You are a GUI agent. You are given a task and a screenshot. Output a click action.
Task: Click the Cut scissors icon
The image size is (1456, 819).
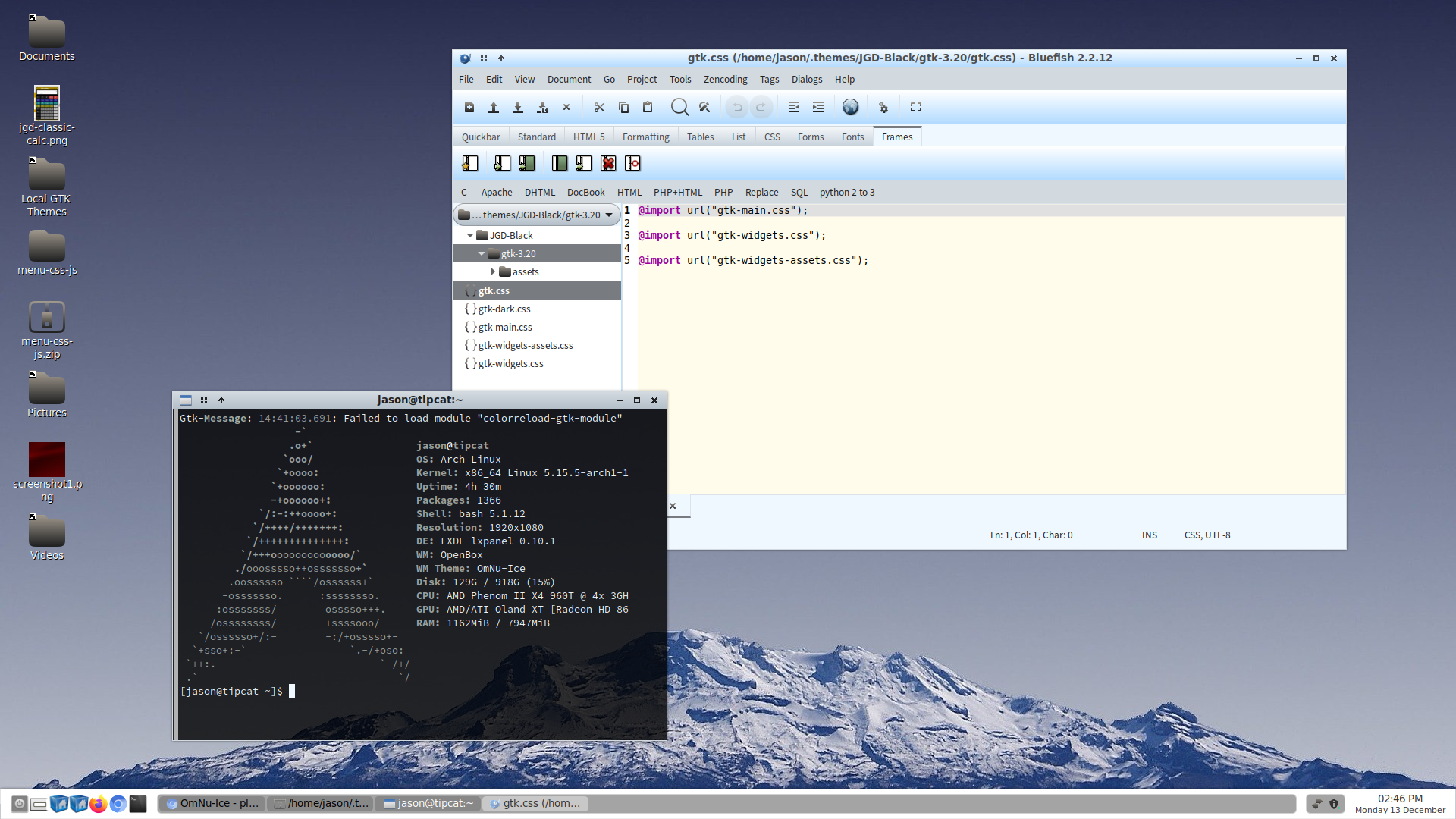pyautogui.click(x=599, y=108)
